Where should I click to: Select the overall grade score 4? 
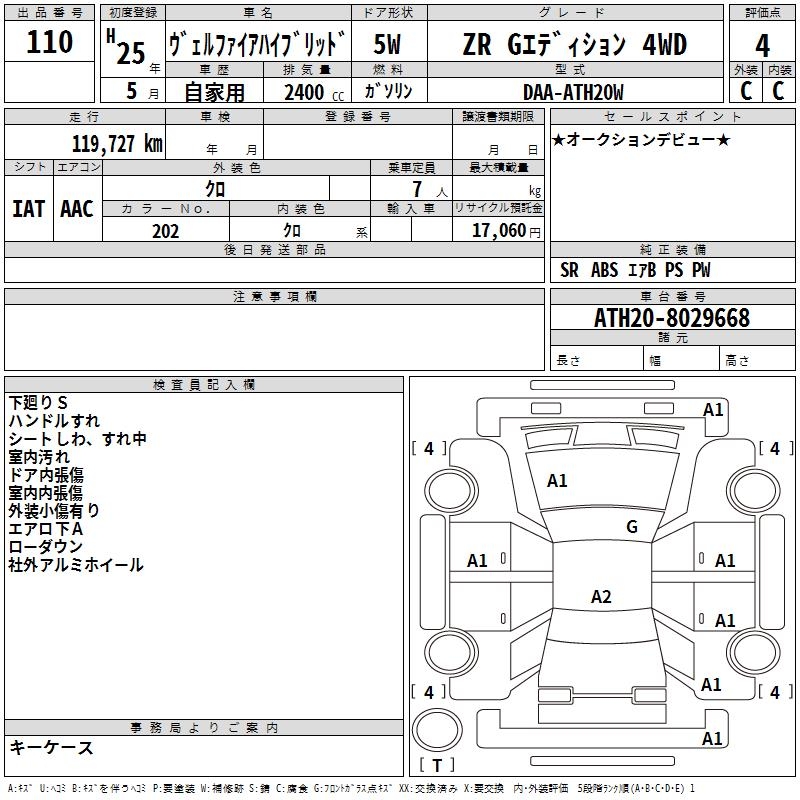coord(763,44)
